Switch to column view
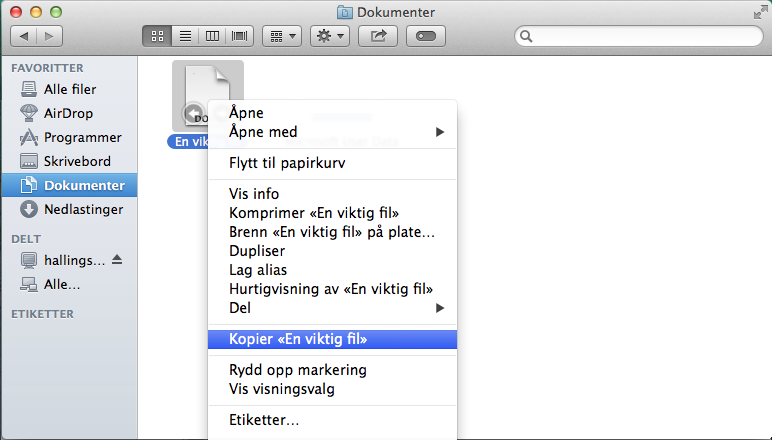The width and height of the screenshot is (772, 440). pyautogui.click(x=212, y=36)
